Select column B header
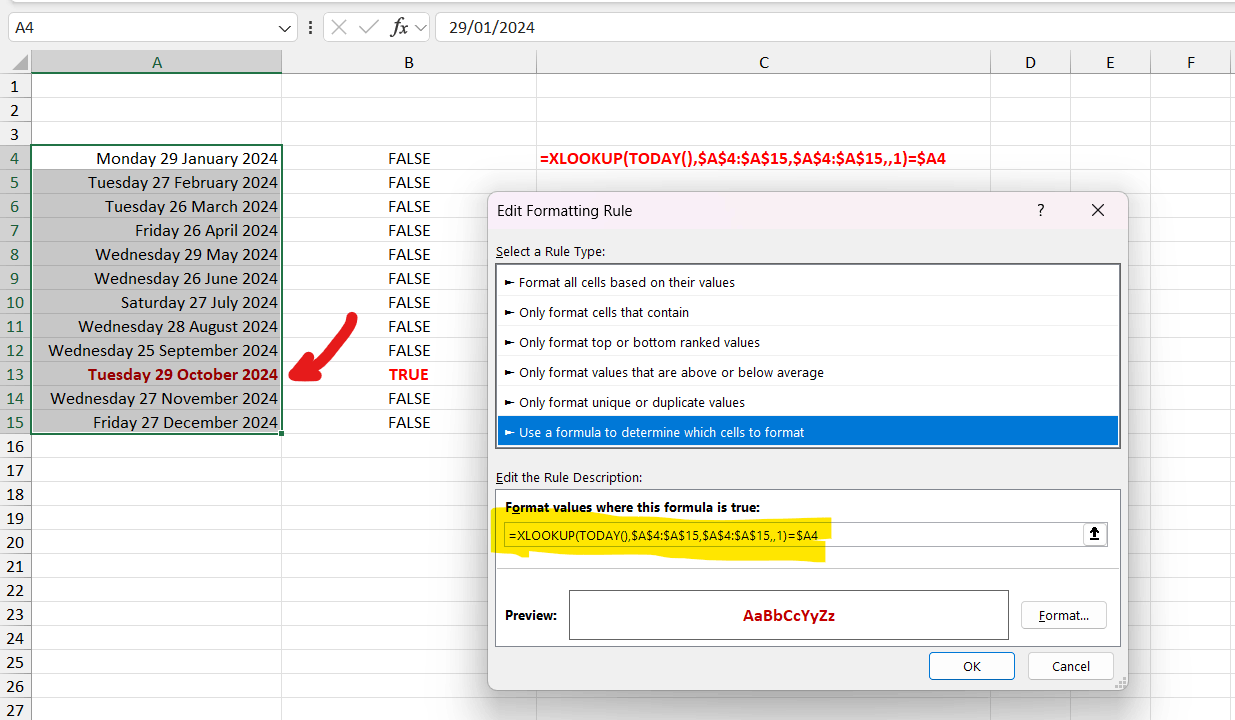 pyautogui.click(x=409, y=62)
